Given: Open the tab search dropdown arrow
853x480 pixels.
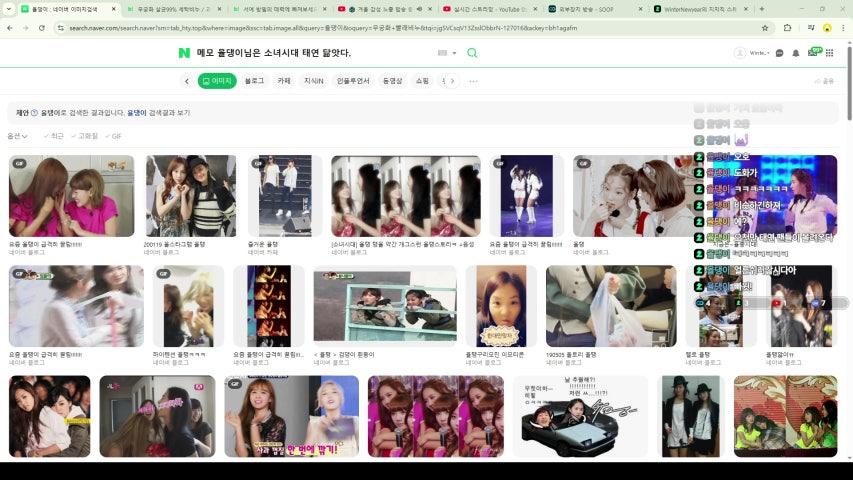Looking at the screenshot, I should click(8, 9).
